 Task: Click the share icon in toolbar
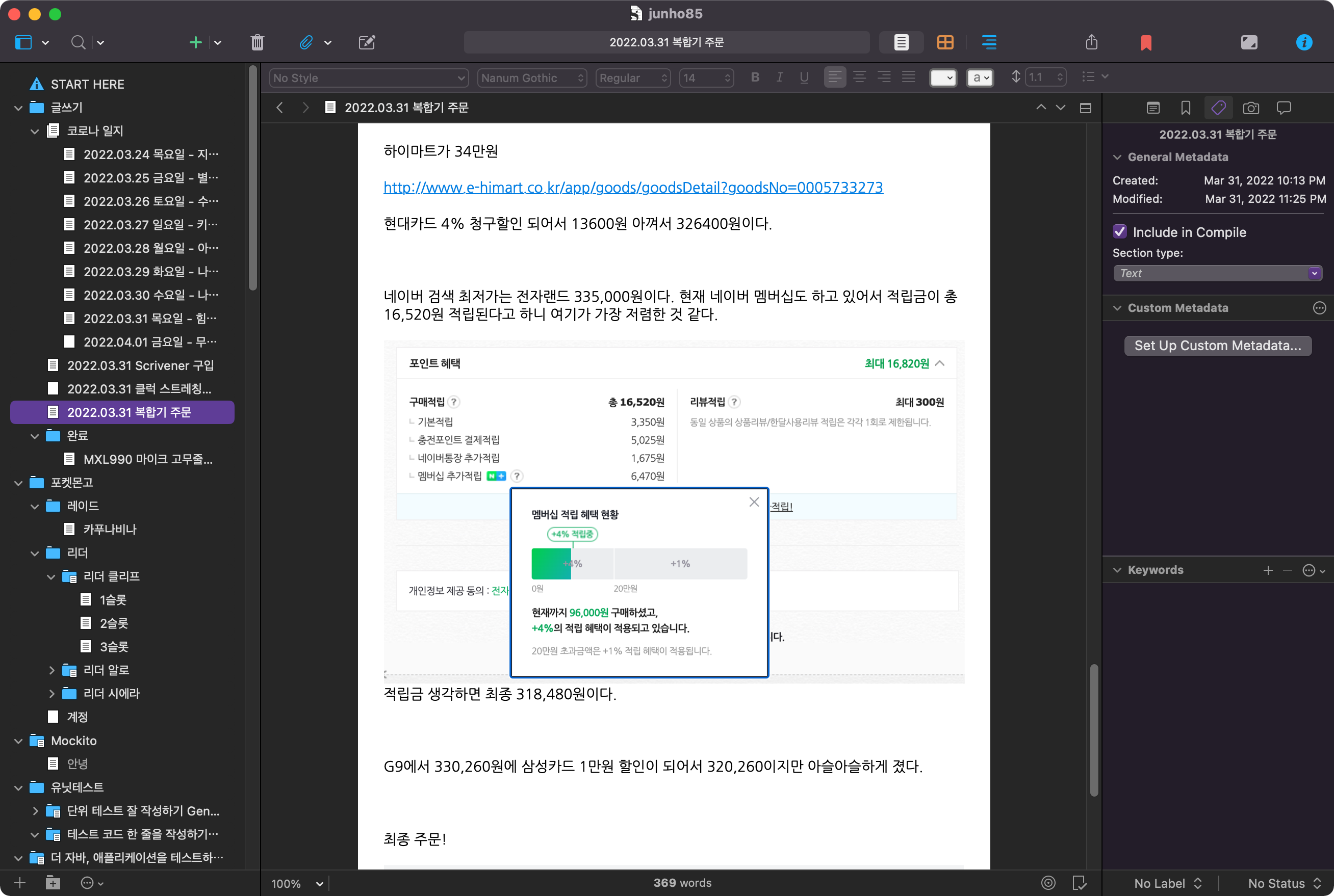1091,42
